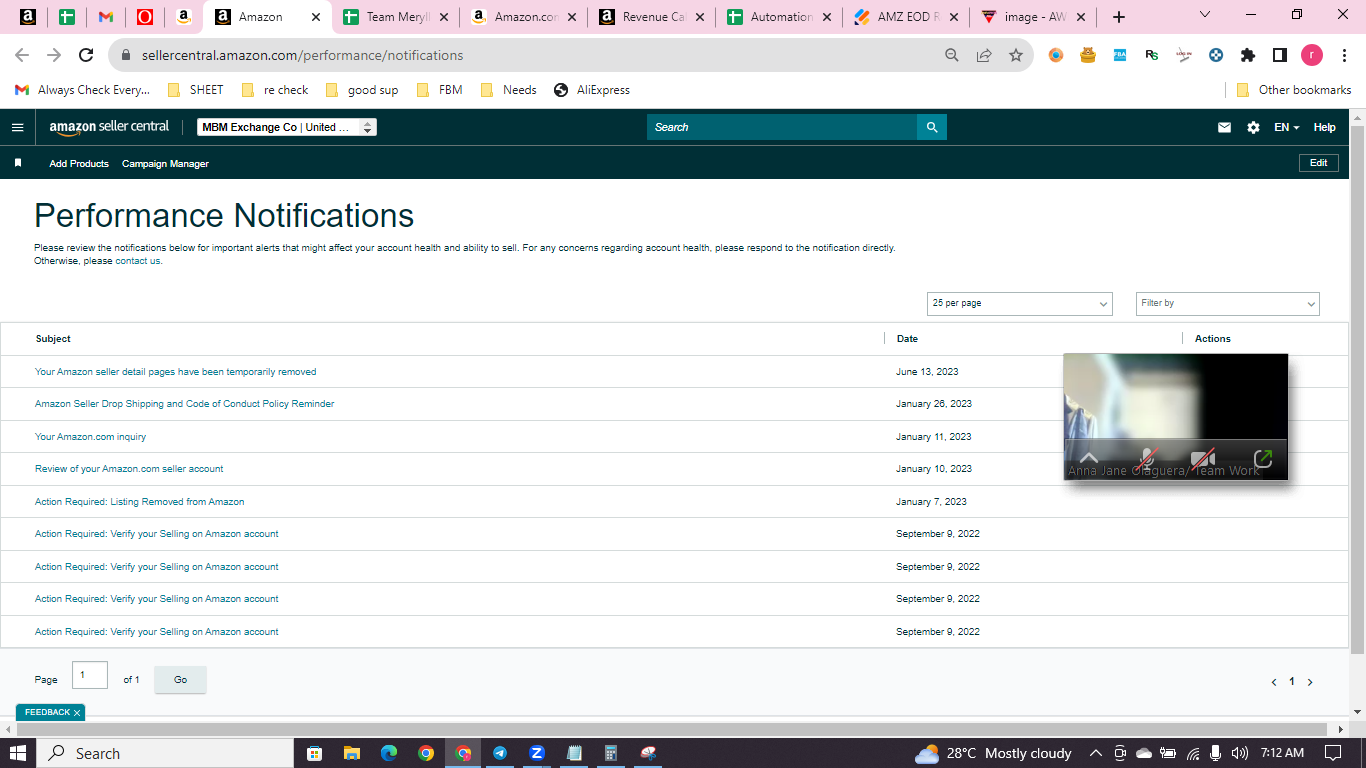The image size is (1366, 768).
Task: Click the browser vertical scrollbar
Action: click(1357, 390)
